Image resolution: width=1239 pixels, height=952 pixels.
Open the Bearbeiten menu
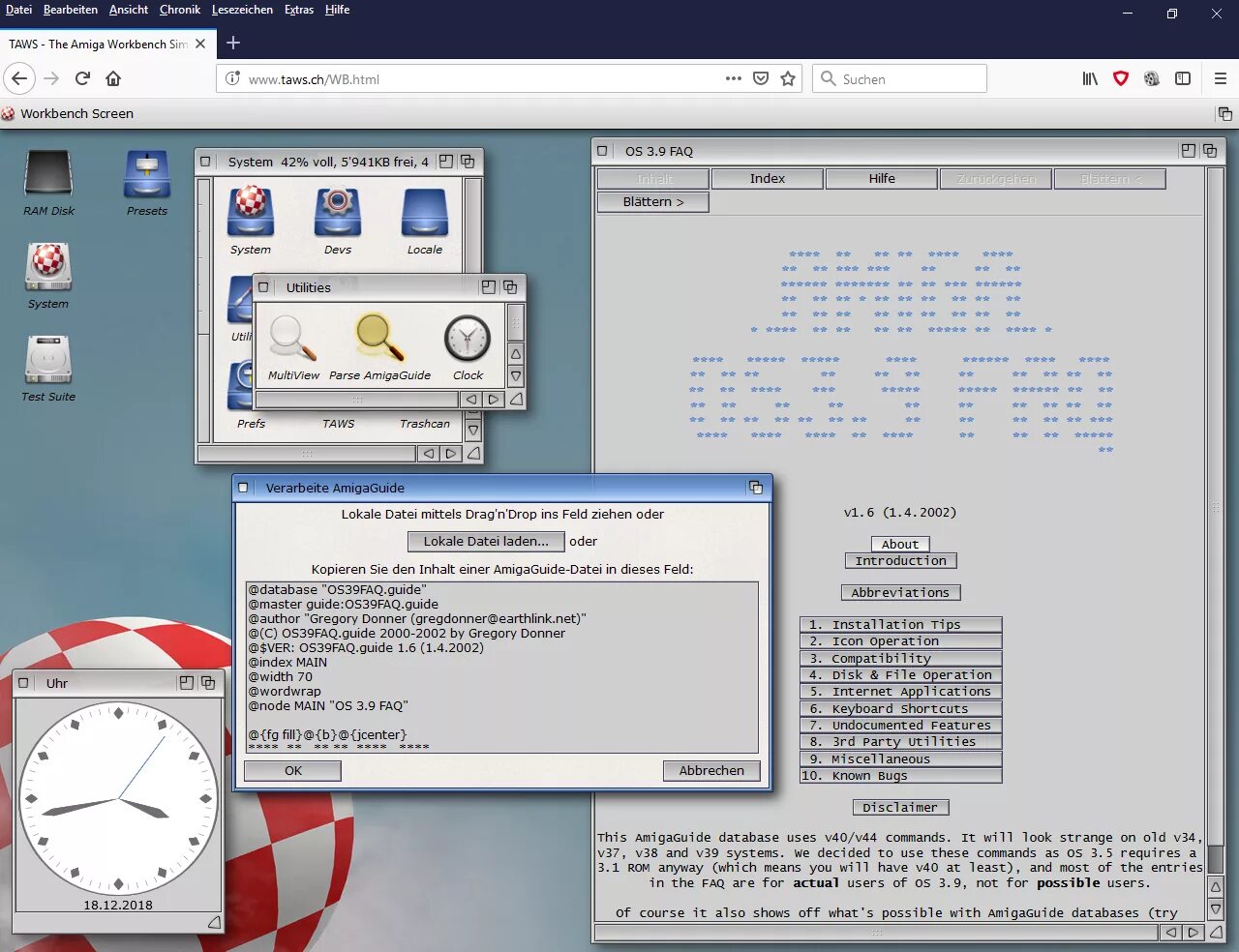pos(71,10)
